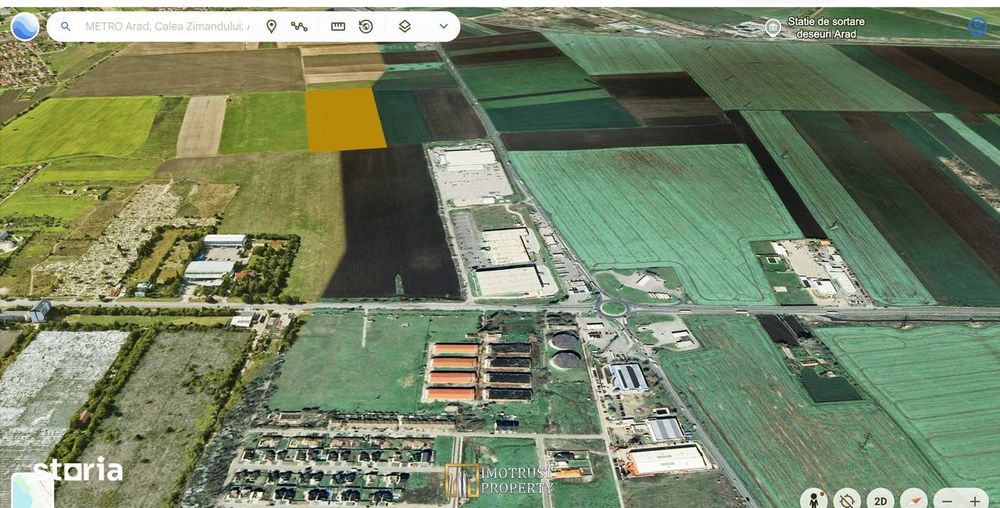Open Statie de sortare deseuri Arad label
The height and width of the screenshot is (508, 1000).
pos(826,27)
